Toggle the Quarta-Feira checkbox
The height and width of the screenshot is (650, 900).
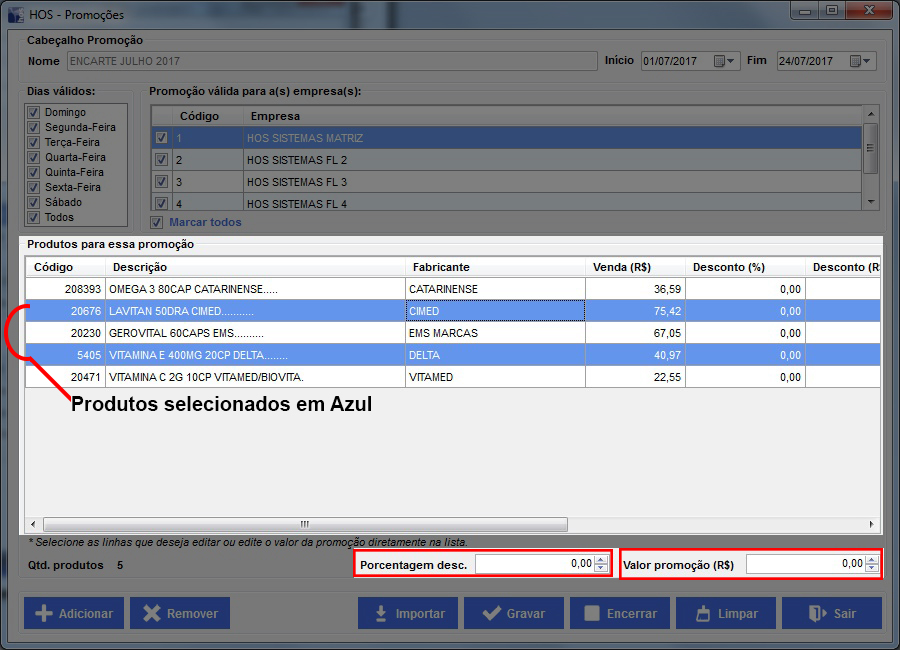coord(33,157)
